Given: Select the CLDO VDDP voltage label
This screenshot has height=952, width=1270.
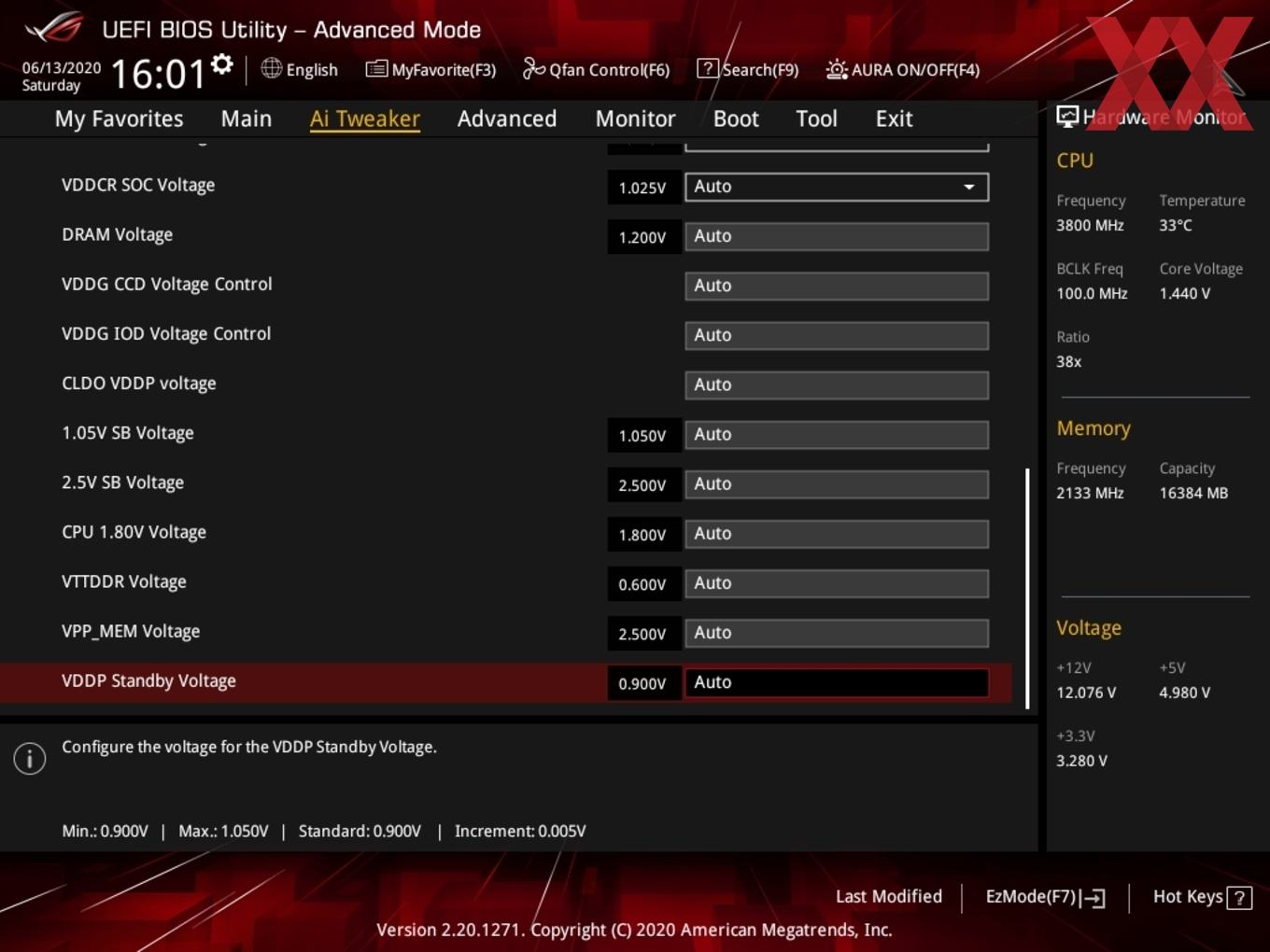Looking at the screenshot, I should click(x=138, y=384).
